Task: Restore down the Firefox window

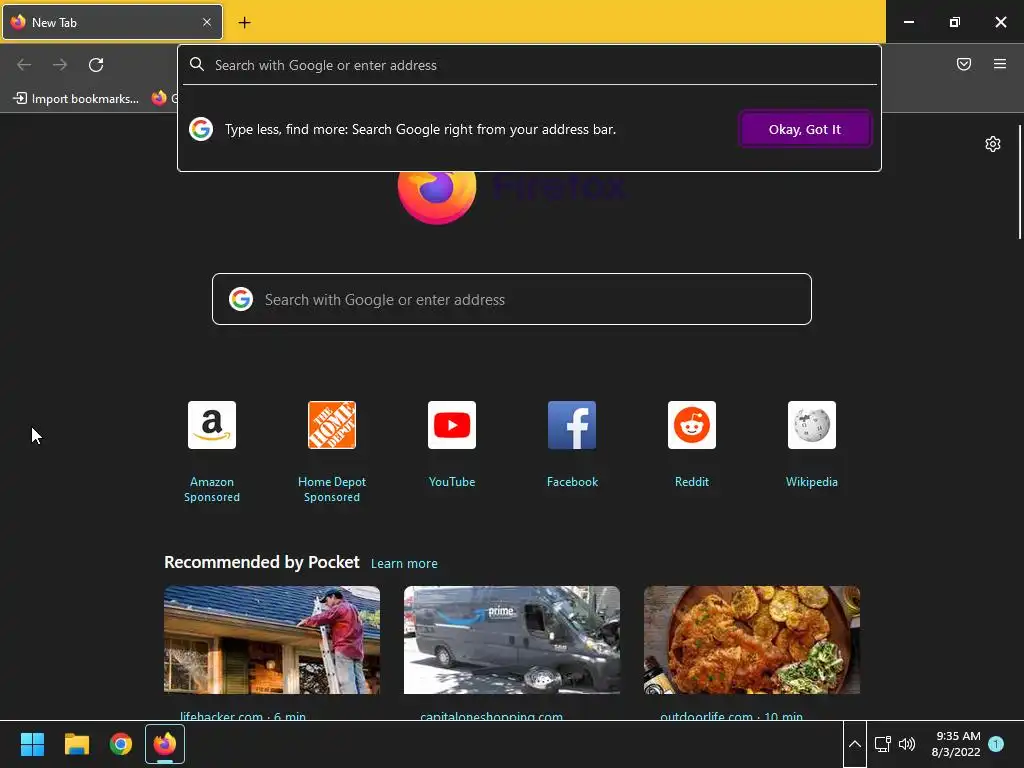Action: click(x=955, y=22)
